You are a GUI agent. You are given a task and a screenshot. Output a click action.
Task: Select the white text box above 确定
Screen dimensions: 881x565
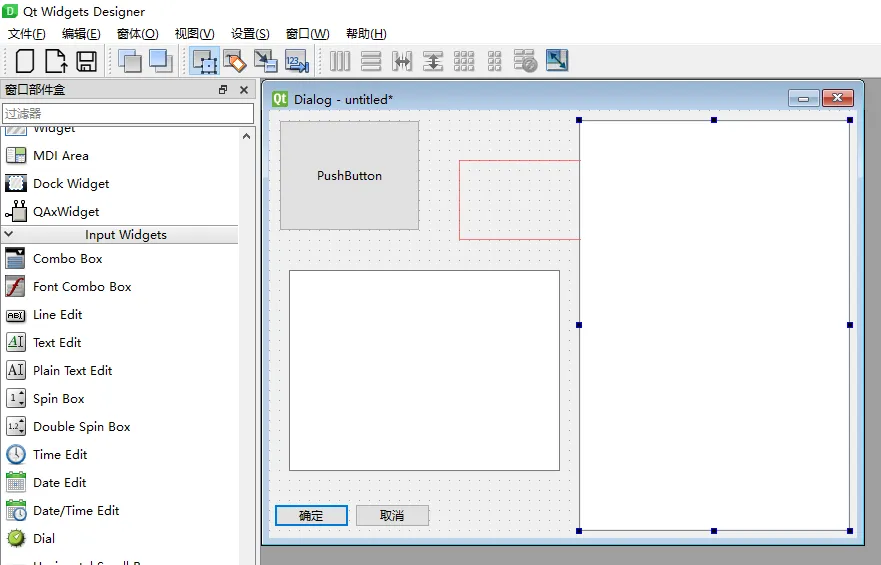424,371
